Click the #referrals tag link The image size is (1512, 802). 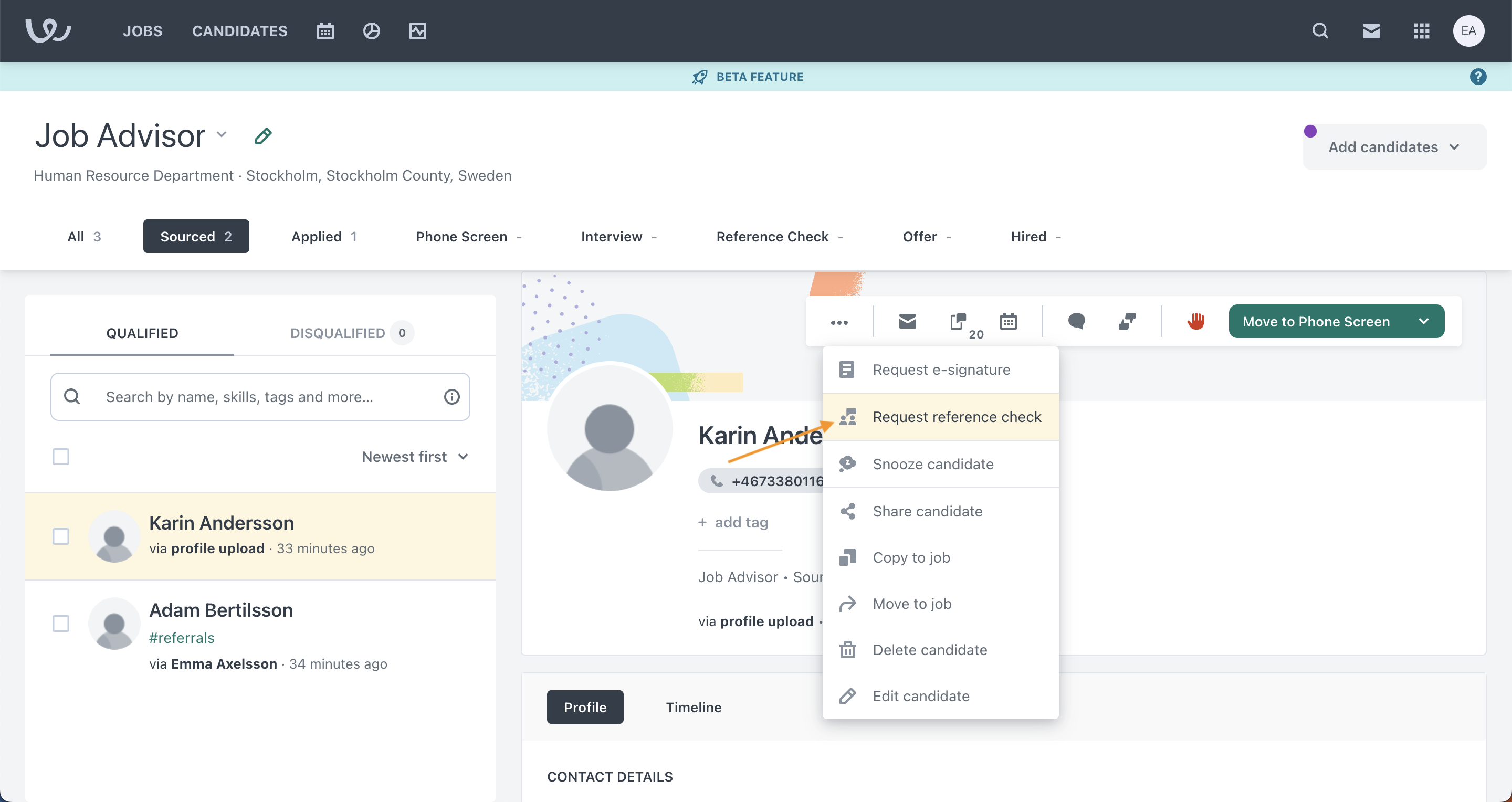pos(182,638)
